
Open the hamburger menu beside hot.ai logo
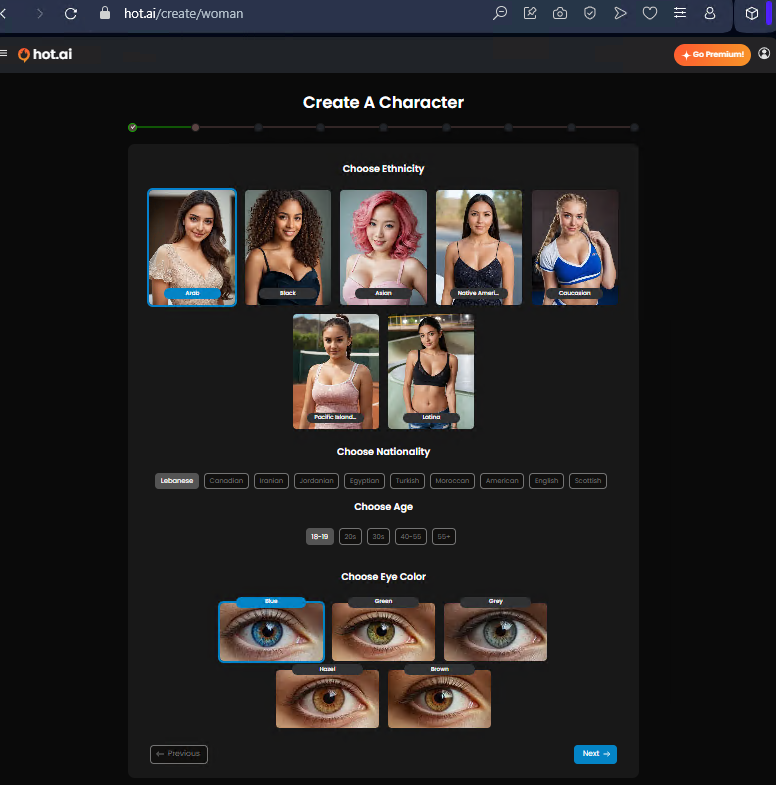pyautogui.click(x=4, y=54)
